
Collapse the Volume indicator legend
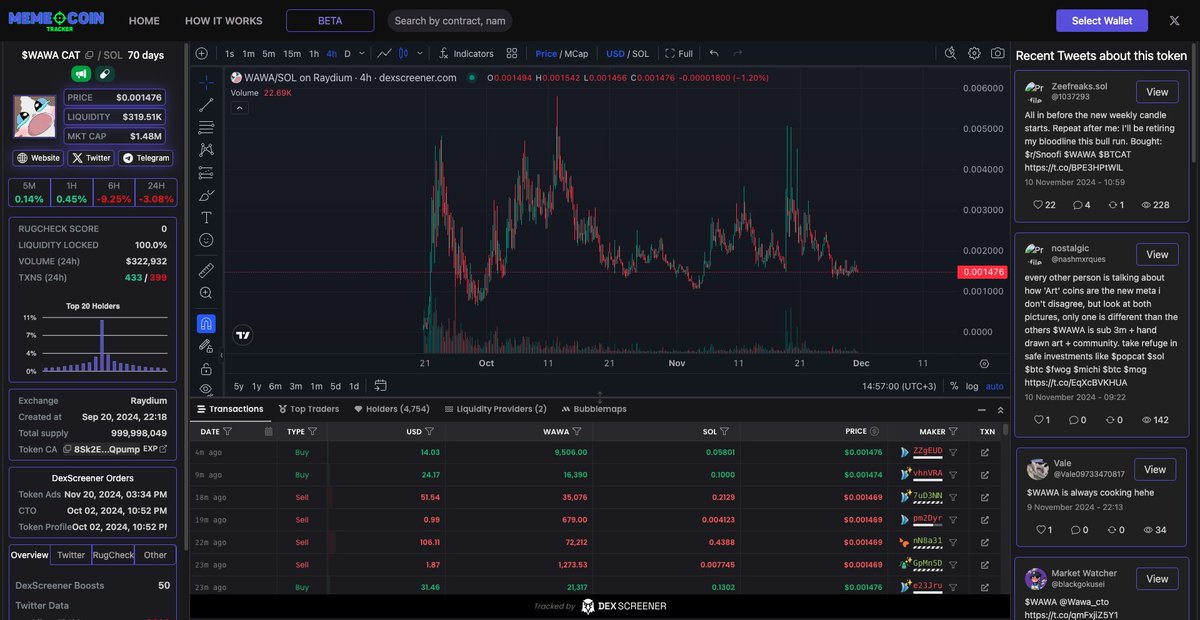click(239, 108)
